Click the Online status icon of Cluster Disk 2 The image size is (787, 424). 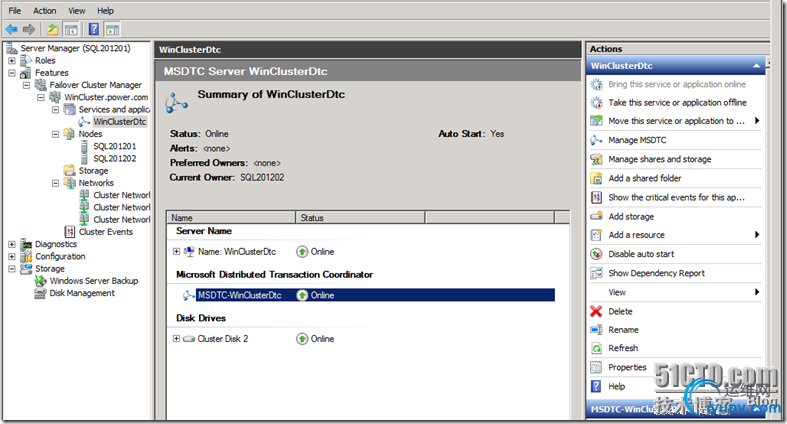tap(302, 339)
